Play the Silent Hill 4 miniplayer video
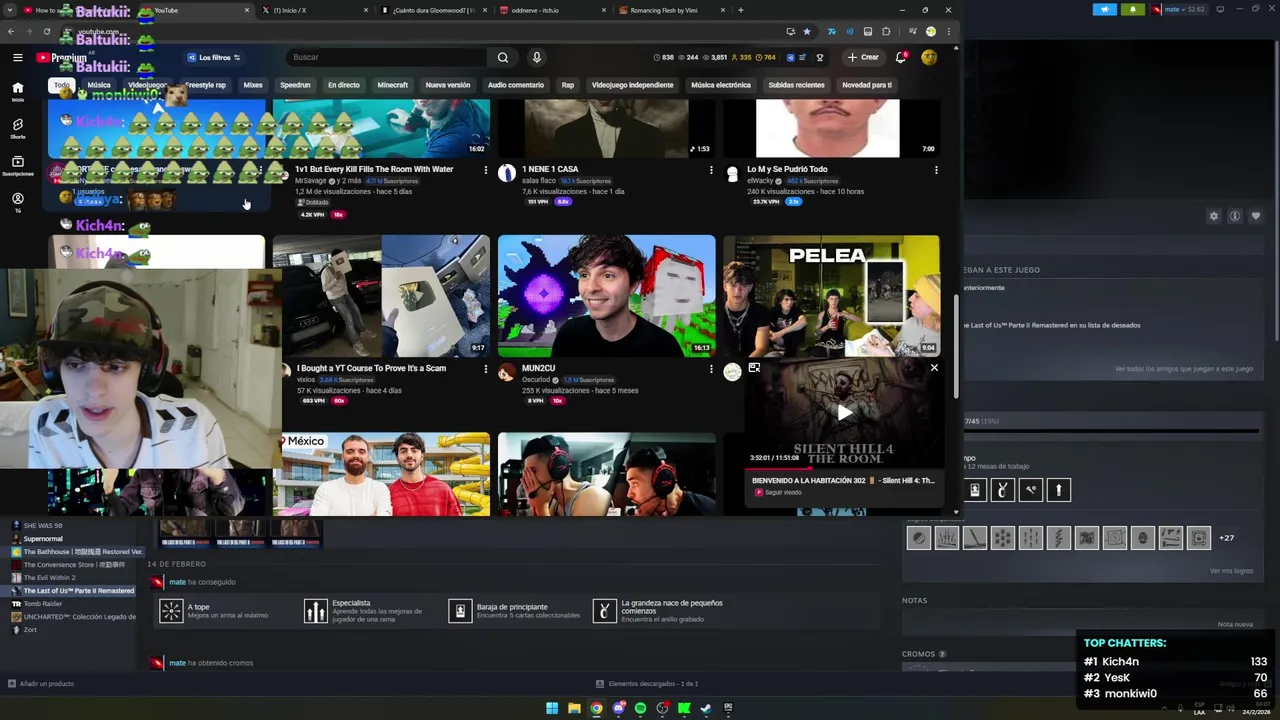The height and width of the screenshot is (720, 1280). click(845, 412)
